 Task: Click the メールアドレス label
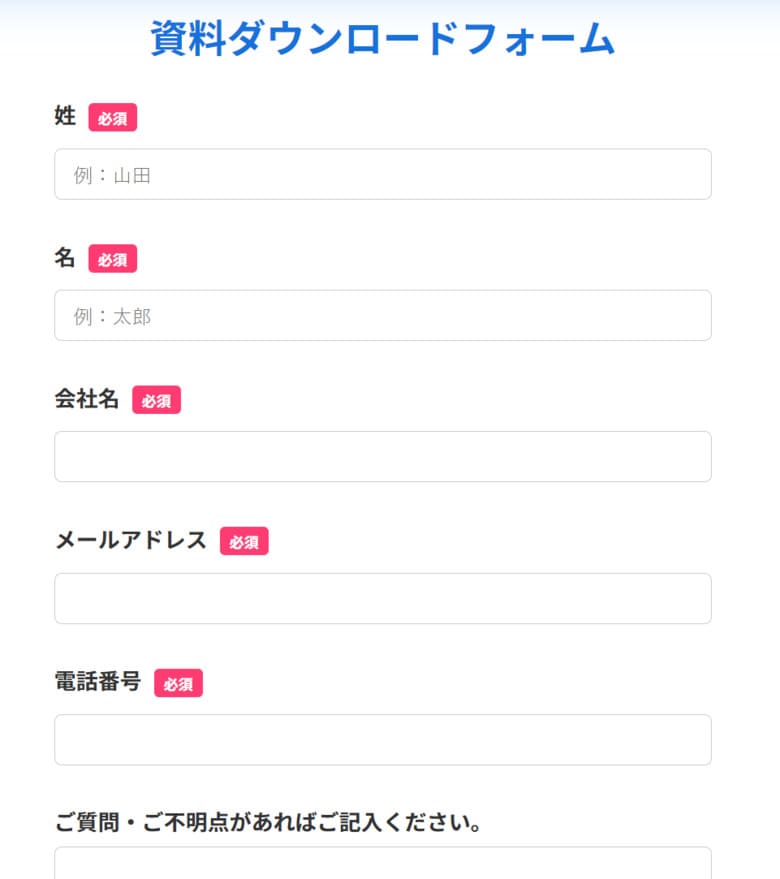point(131,540)
